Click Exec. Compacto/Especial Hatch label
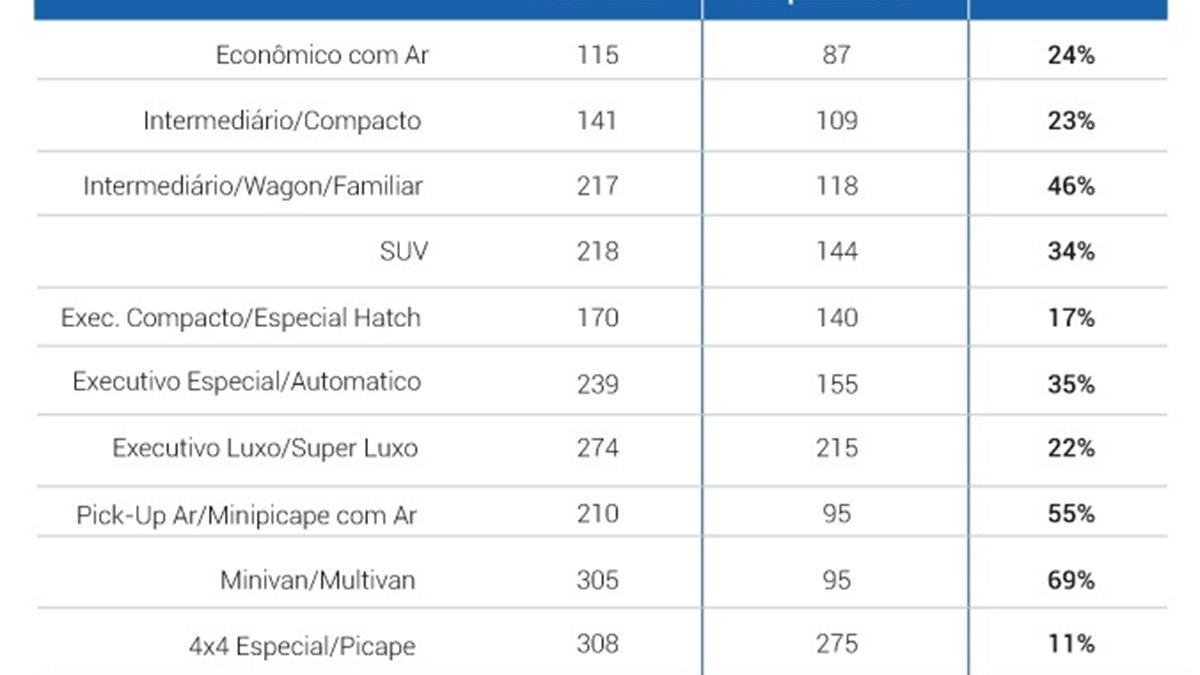 (x=241, y=318)
